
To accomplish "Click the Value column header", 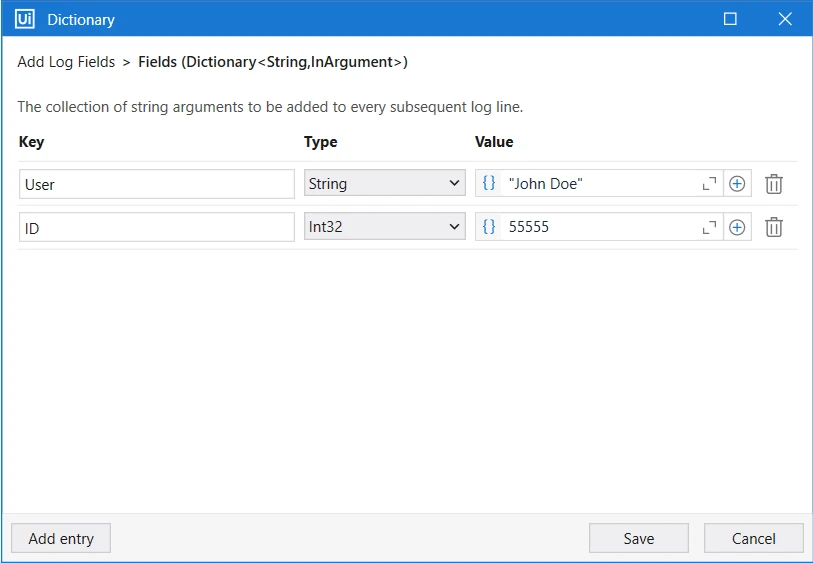I will click(x=494, y=142).
